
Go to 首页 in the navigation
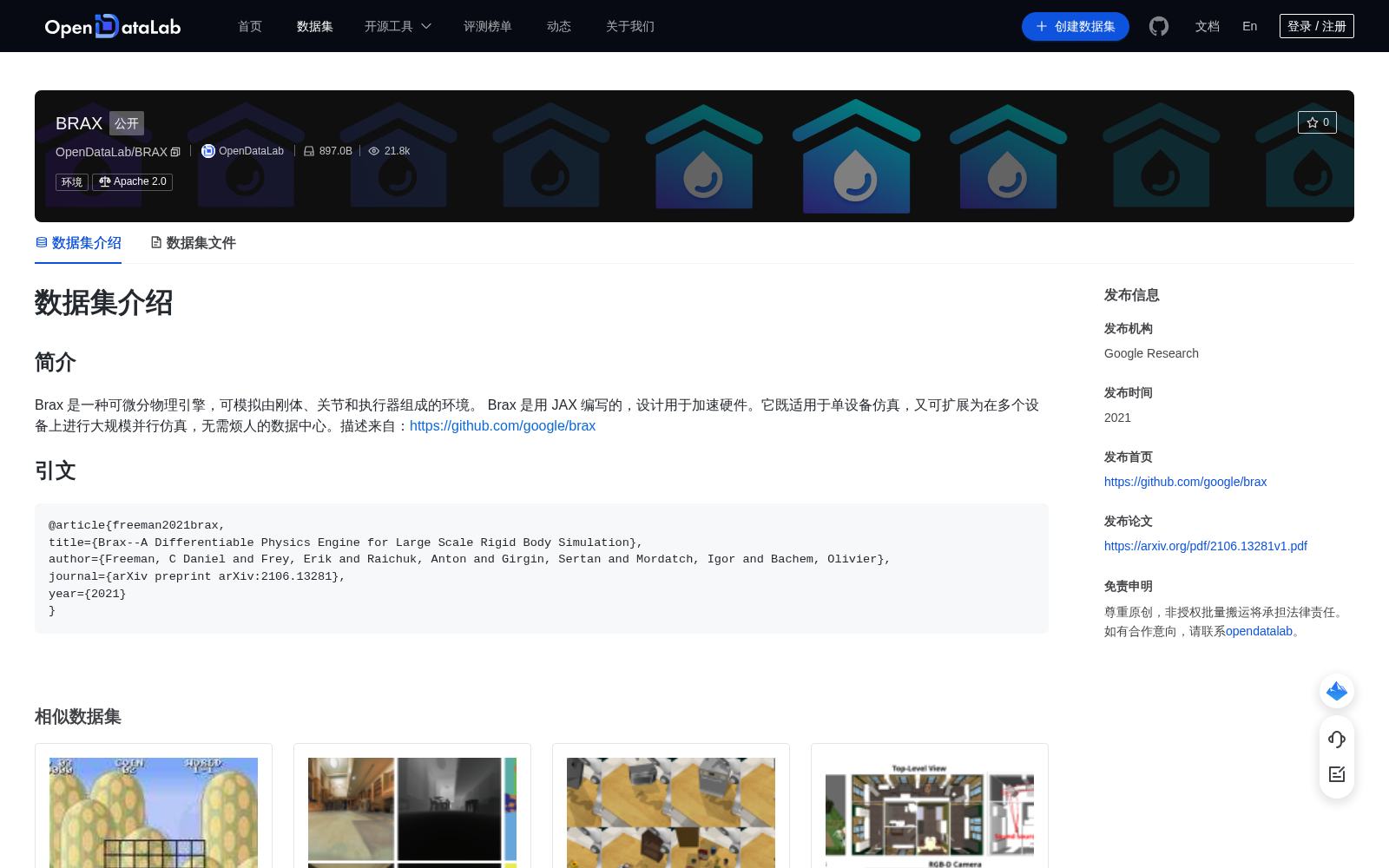click(x=250, y=26)
